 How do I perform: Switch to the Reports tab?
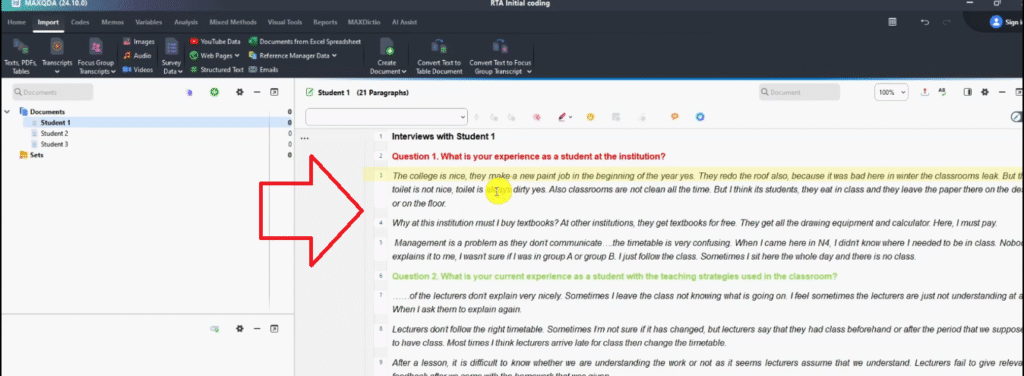pyautogui.click(x=325, y=22)
